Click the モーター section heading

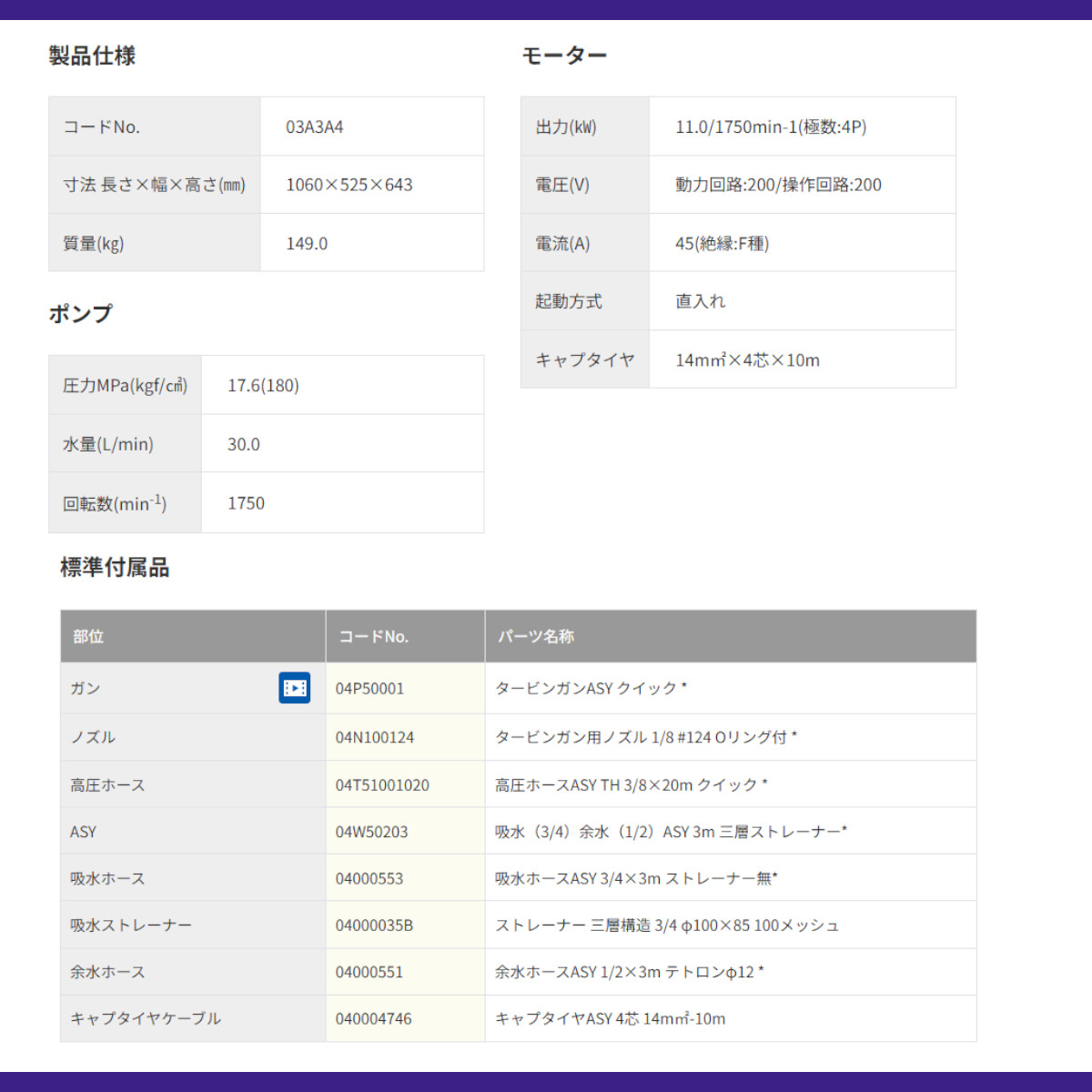coord(564,56)
